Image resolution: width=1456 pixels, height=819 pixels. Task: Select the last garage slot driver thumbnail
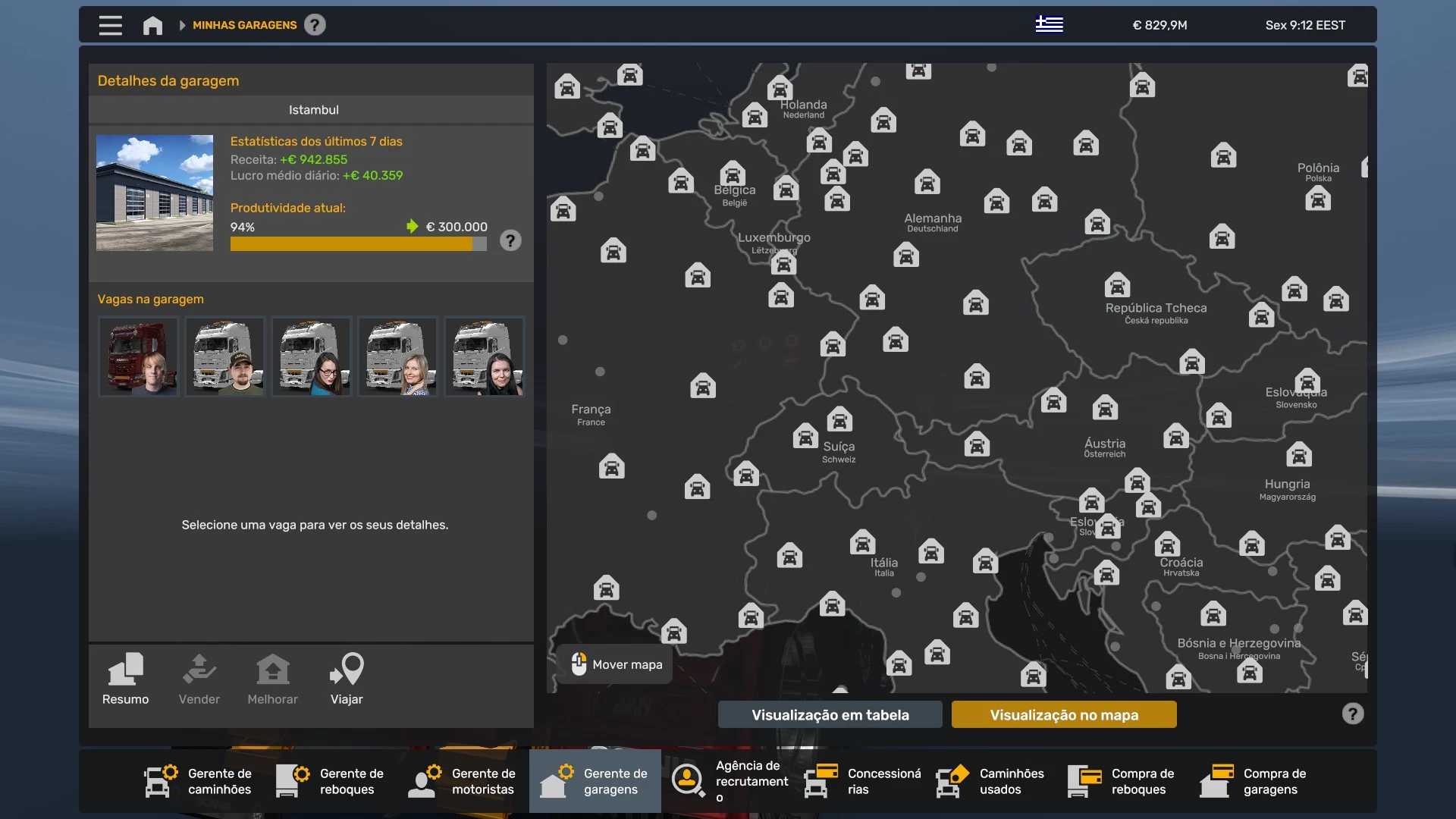click(x=485, y=356)
